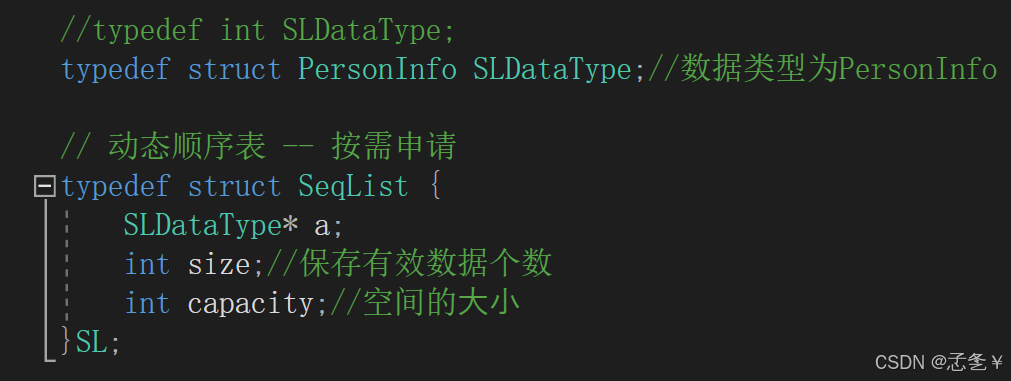Viewport: 1011px width, 381px height.
Task: Click the CSDN watermark text
Action: (939, 362)
